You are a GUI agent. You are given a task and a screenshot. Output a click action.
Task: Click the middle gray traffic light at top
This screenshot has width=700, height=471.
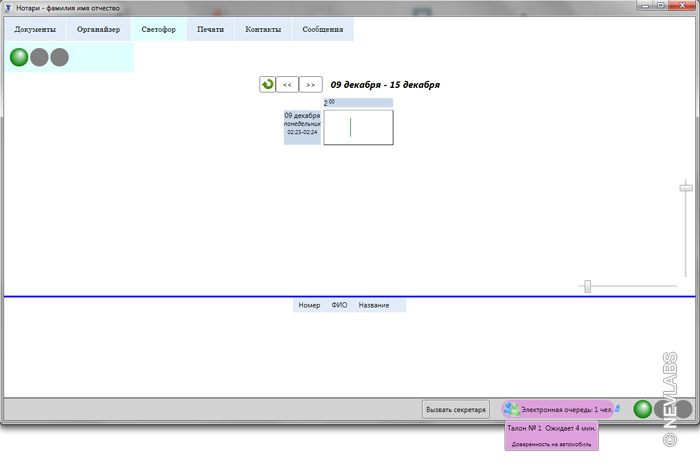[x=39, y=57]
